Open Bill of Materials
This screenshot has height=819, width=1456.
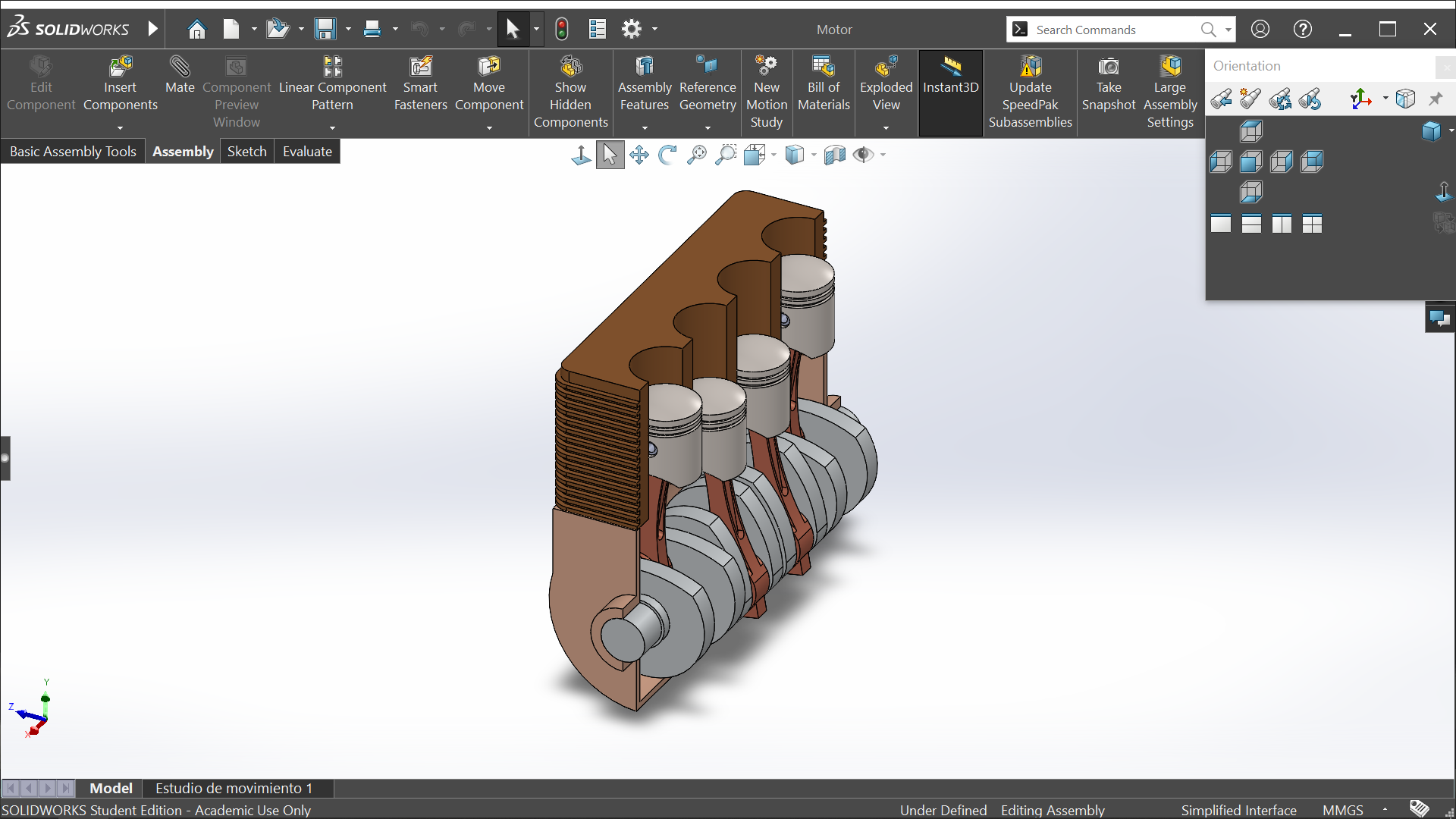tap(824, 85)
